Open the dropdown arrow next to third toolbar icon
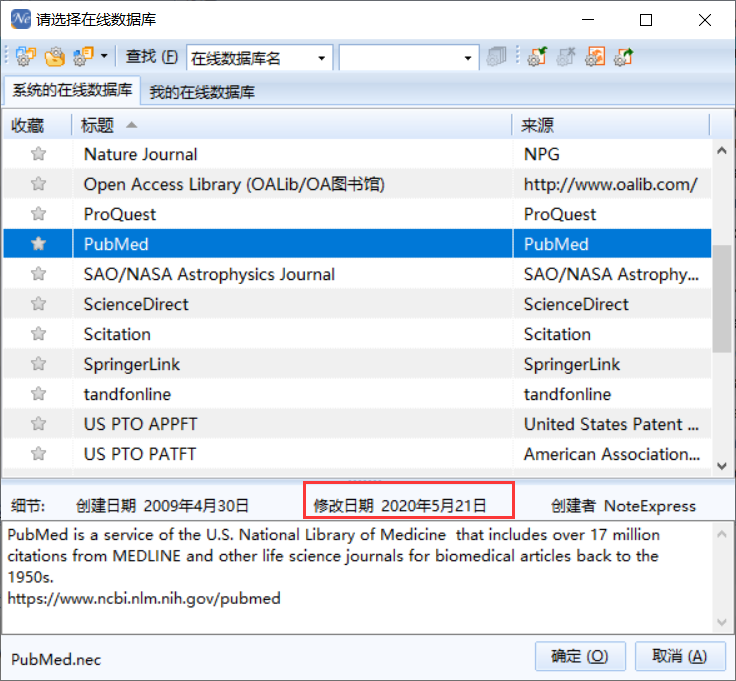Screen dimensions: 736x681 click(x=104, y=57)
